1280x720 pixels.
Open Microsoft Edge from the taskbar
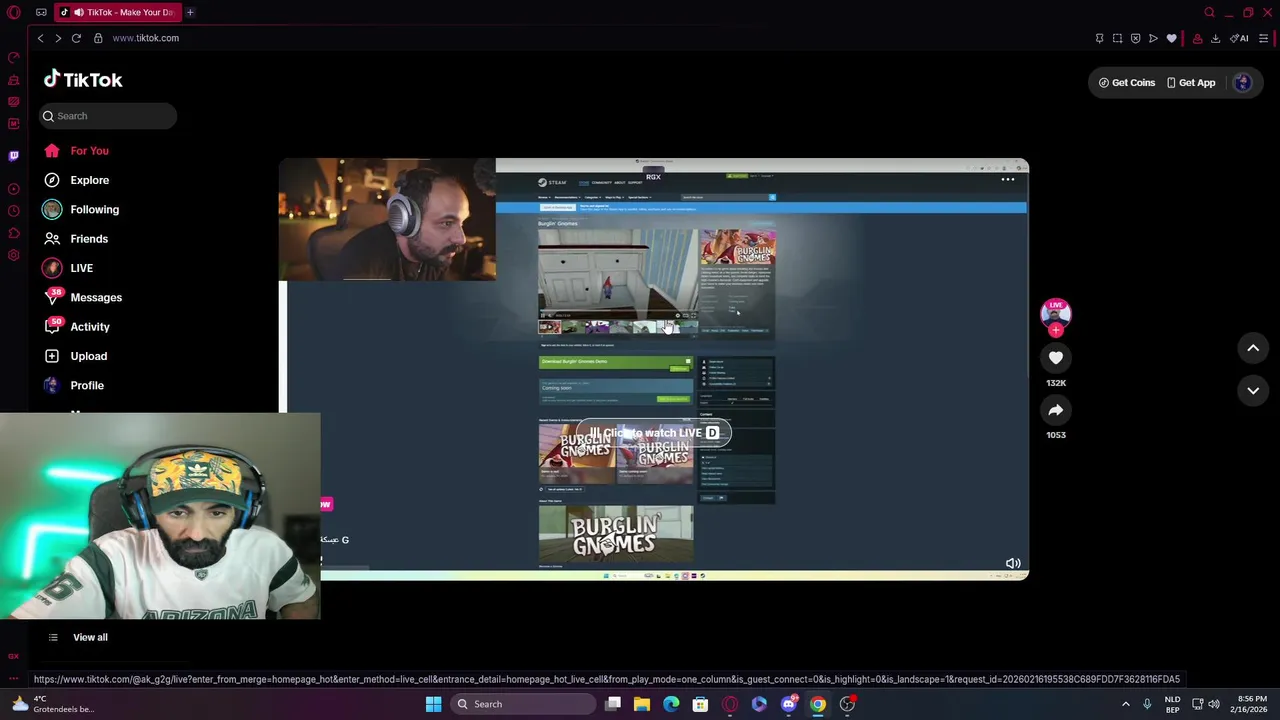(671, 704)
